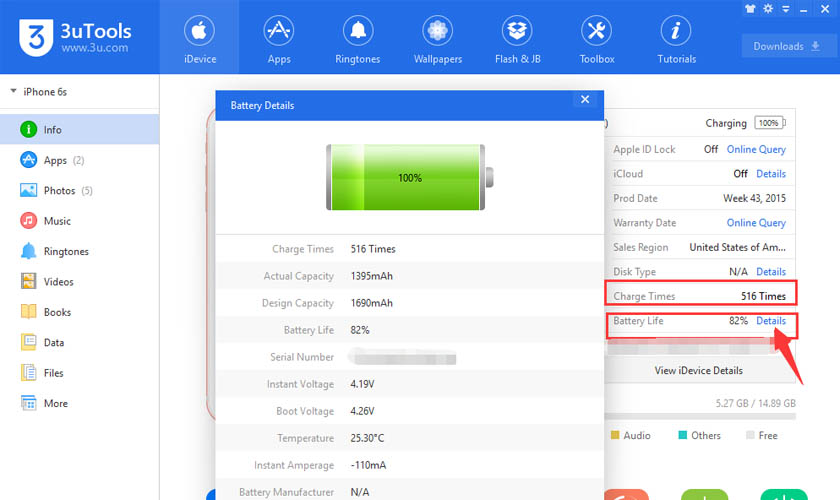
Task: Collapse the iPhone 6s device tree
Action: pyautogui.click(x=14, y=92)
